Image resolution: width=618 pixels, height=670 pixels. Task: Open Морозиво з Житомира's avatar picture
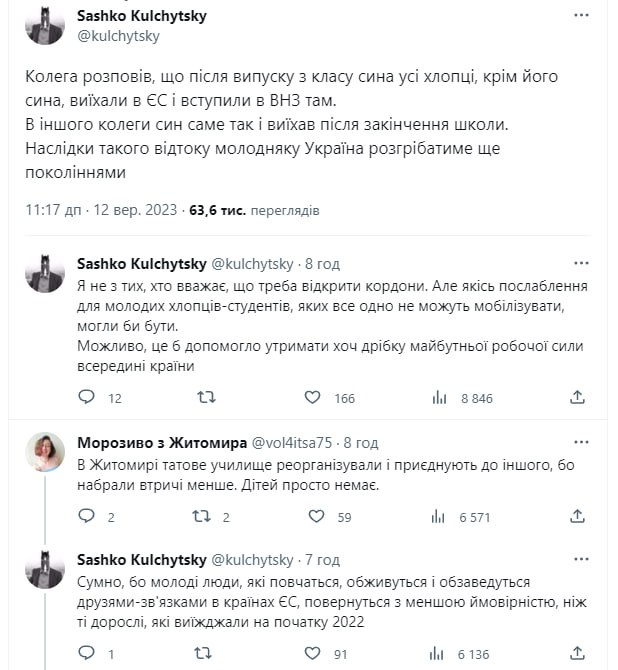pos(45,452)
